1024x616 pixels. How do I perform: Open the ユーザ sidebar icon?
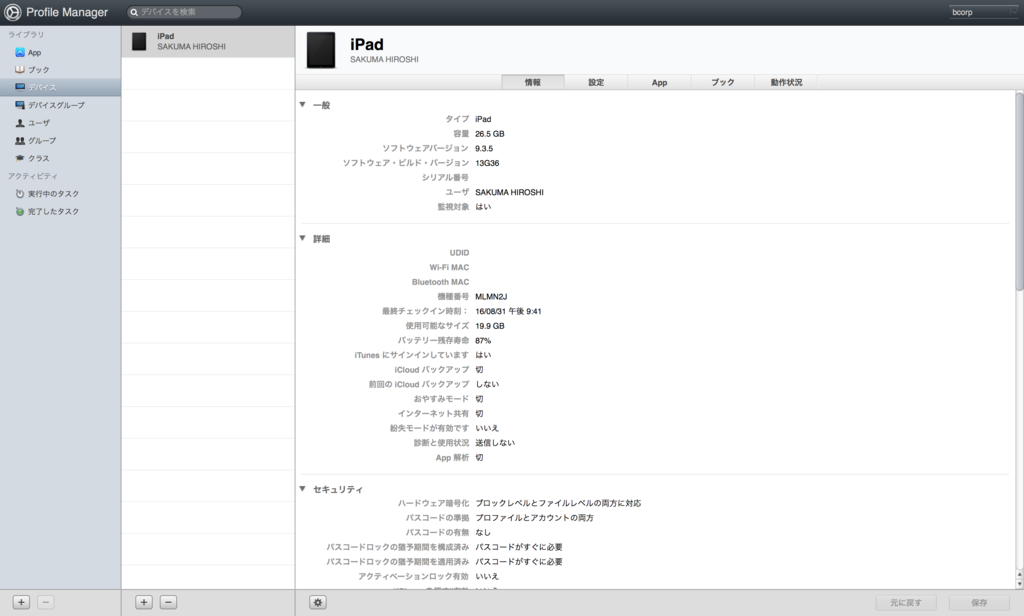pyautogui.click(x=20, y=123)
